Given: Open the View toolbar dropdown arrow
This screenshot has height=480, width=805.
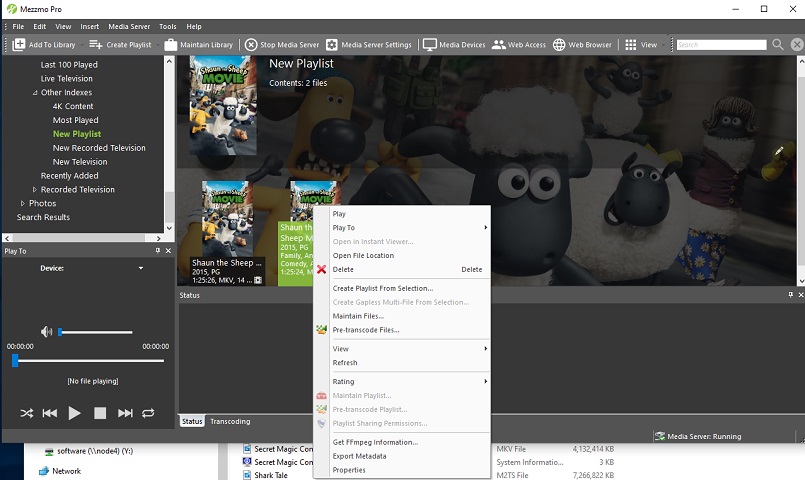Looking at the screenshot, I should pos(663,45).
